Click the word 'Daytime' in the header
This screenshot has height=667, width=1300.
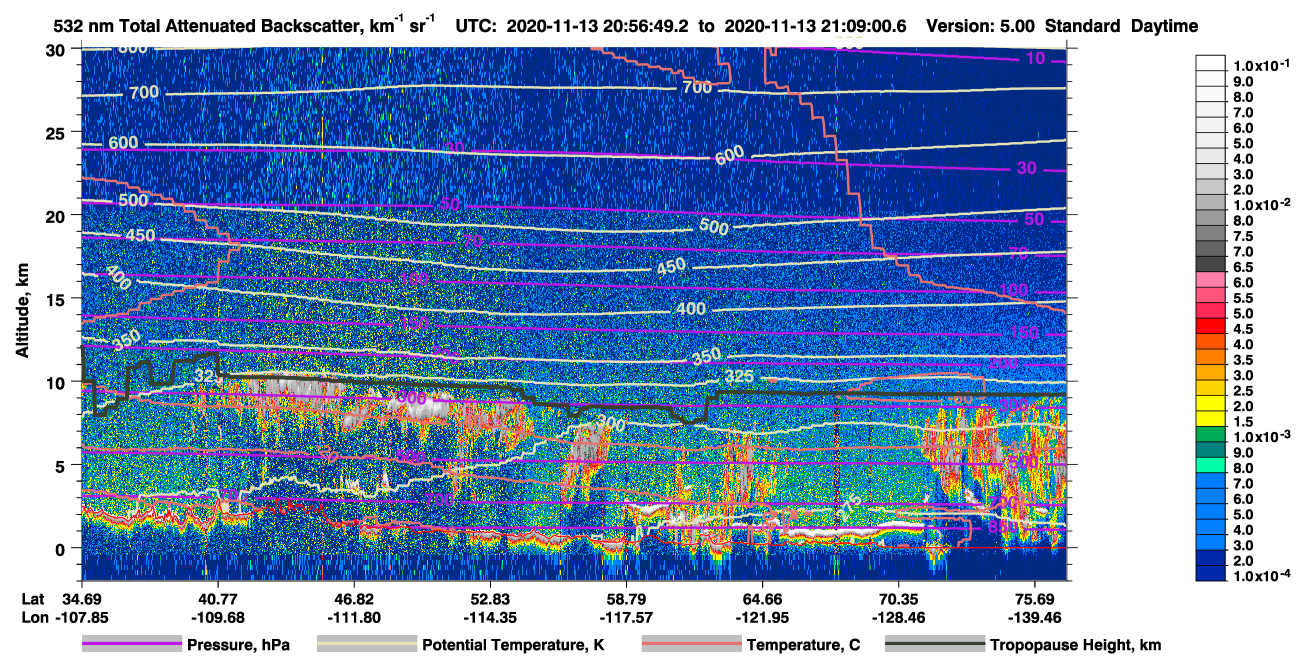[x=1164, y=27]
